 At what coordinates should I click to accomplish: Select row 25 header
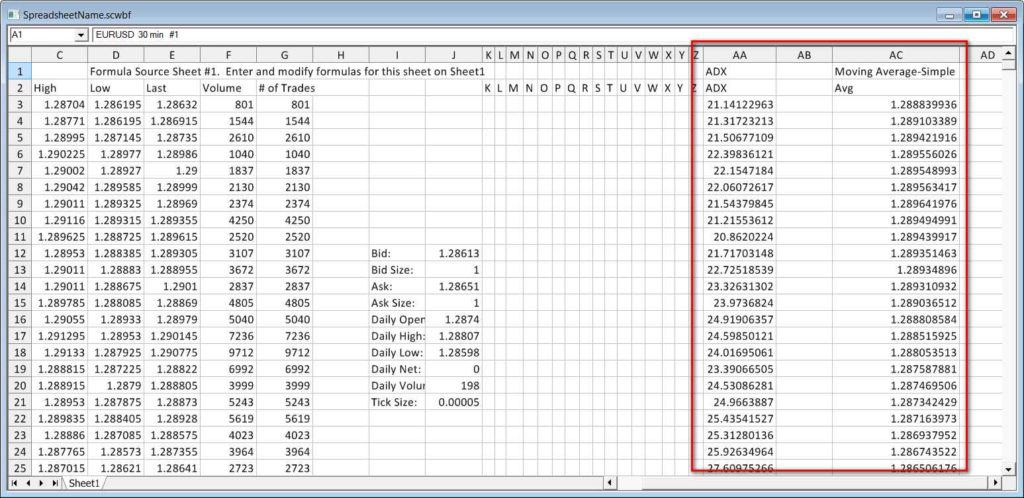20,468
